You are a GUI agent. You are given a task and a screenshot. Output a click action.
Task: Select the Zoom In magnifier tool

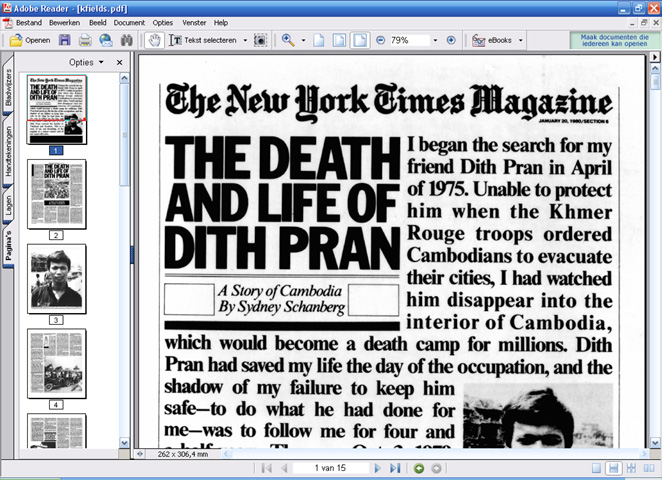[x=288, y=41]
